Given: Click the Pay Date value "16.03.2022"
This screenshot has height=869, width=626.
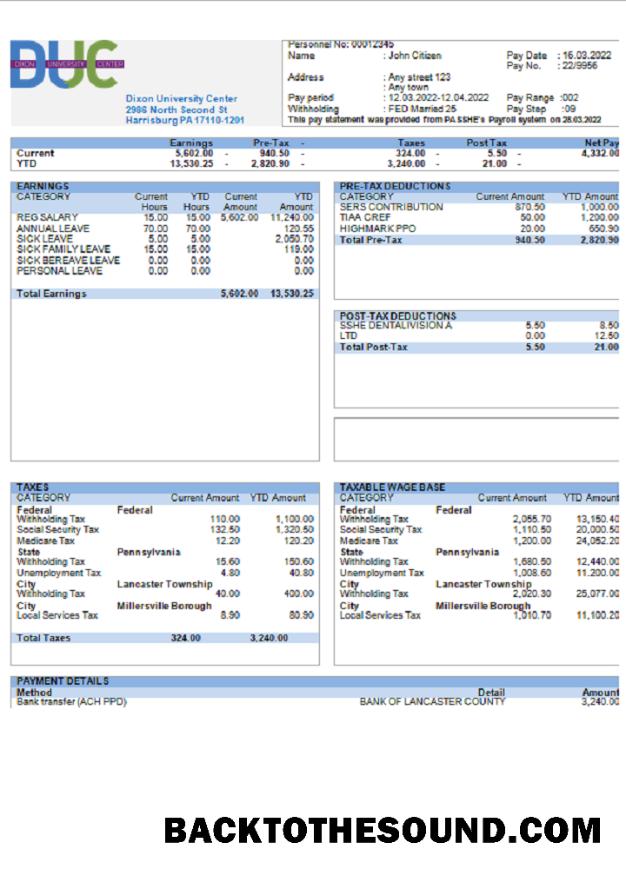Looking at the screenshot, I should [587, 55].
